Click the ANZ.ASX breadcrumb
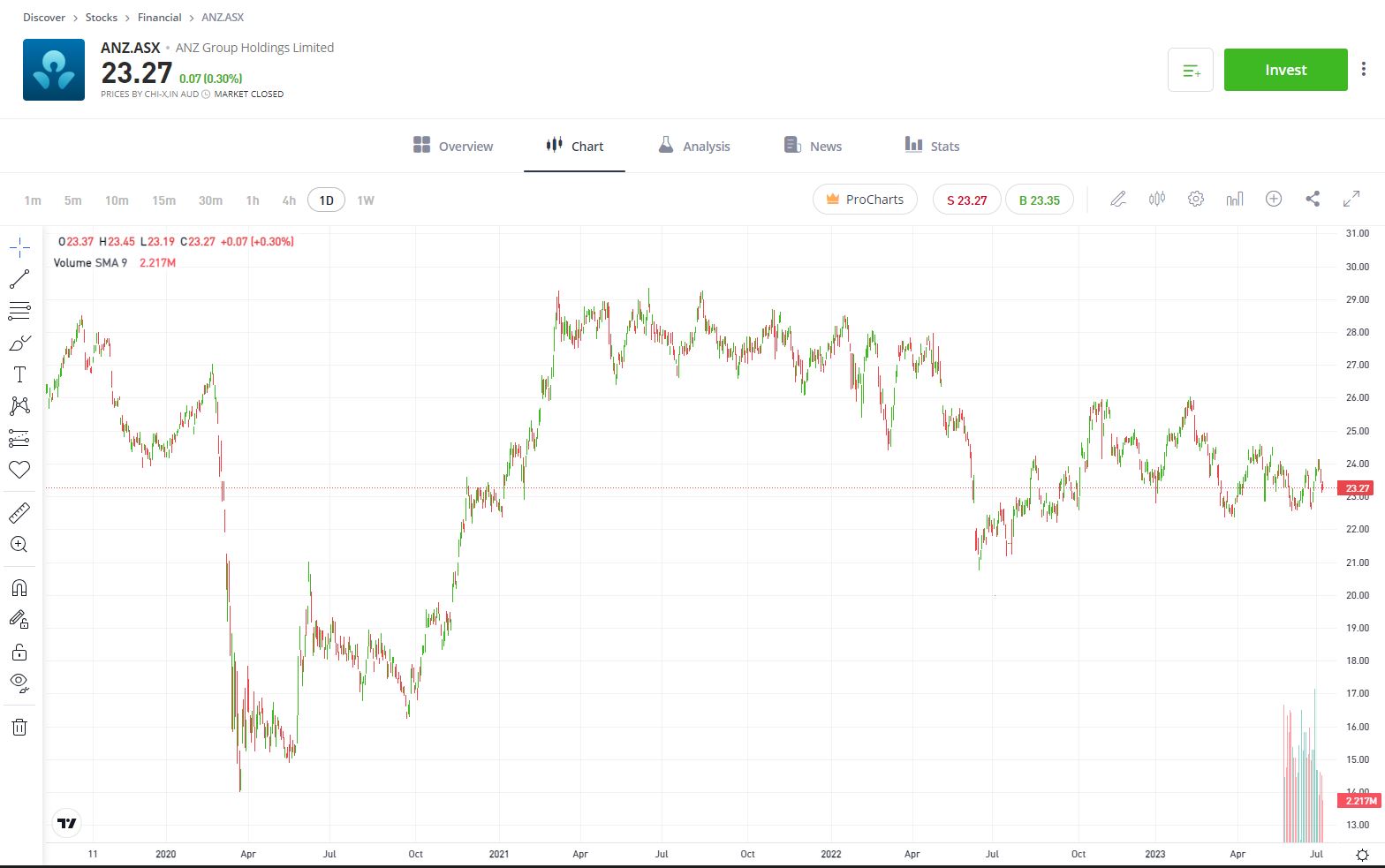 click(x=223, y=17)
